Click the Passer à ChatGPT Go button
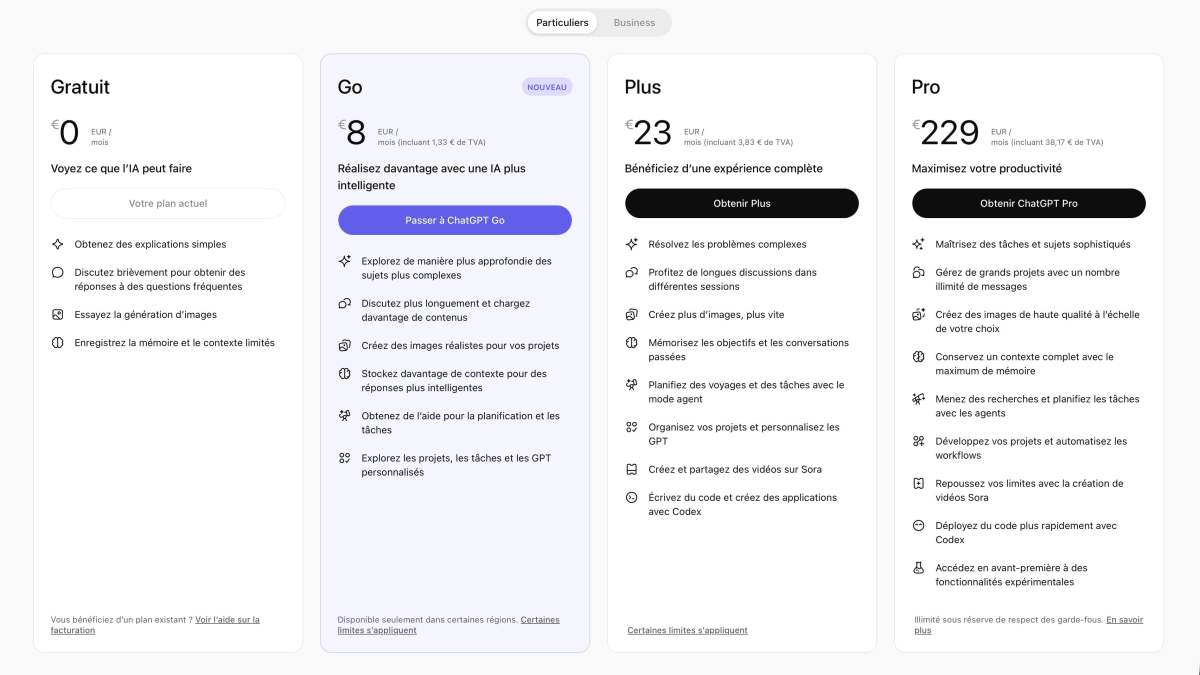1200x675 pixels. pyautogui.click(x=455, y=220)
